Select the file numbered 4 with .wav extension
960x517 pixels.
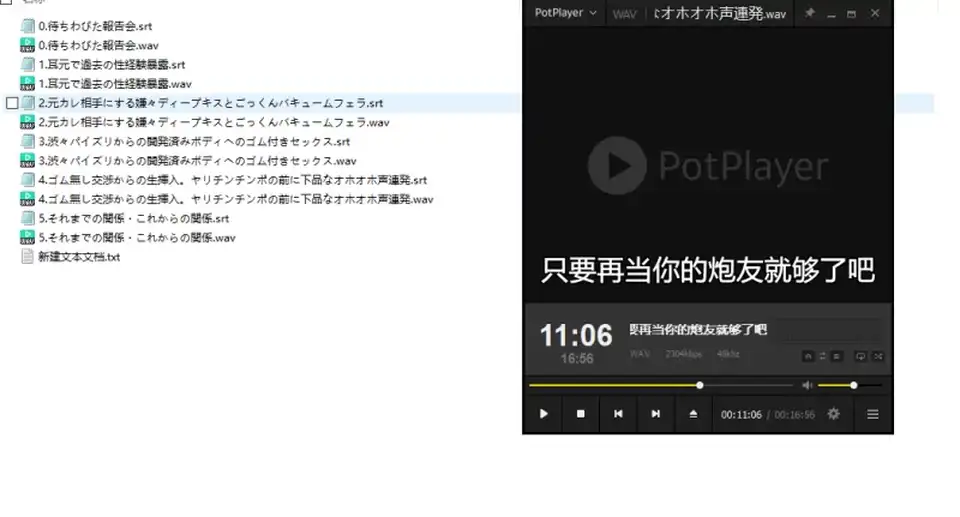tap(236, 199)
